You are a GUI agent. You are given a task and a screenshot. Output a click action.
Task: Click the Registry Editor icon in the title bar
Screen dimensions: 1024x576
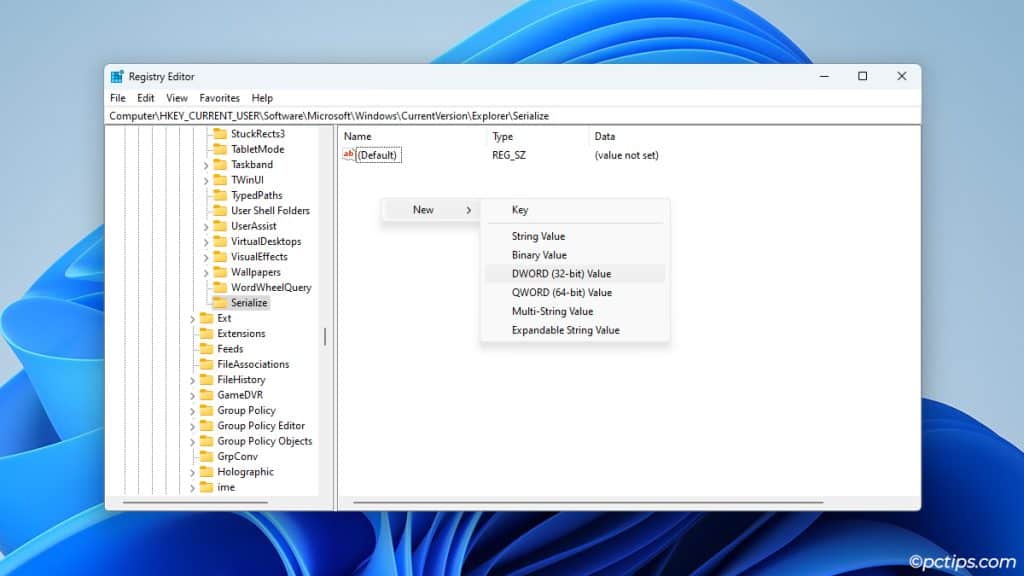117,76
